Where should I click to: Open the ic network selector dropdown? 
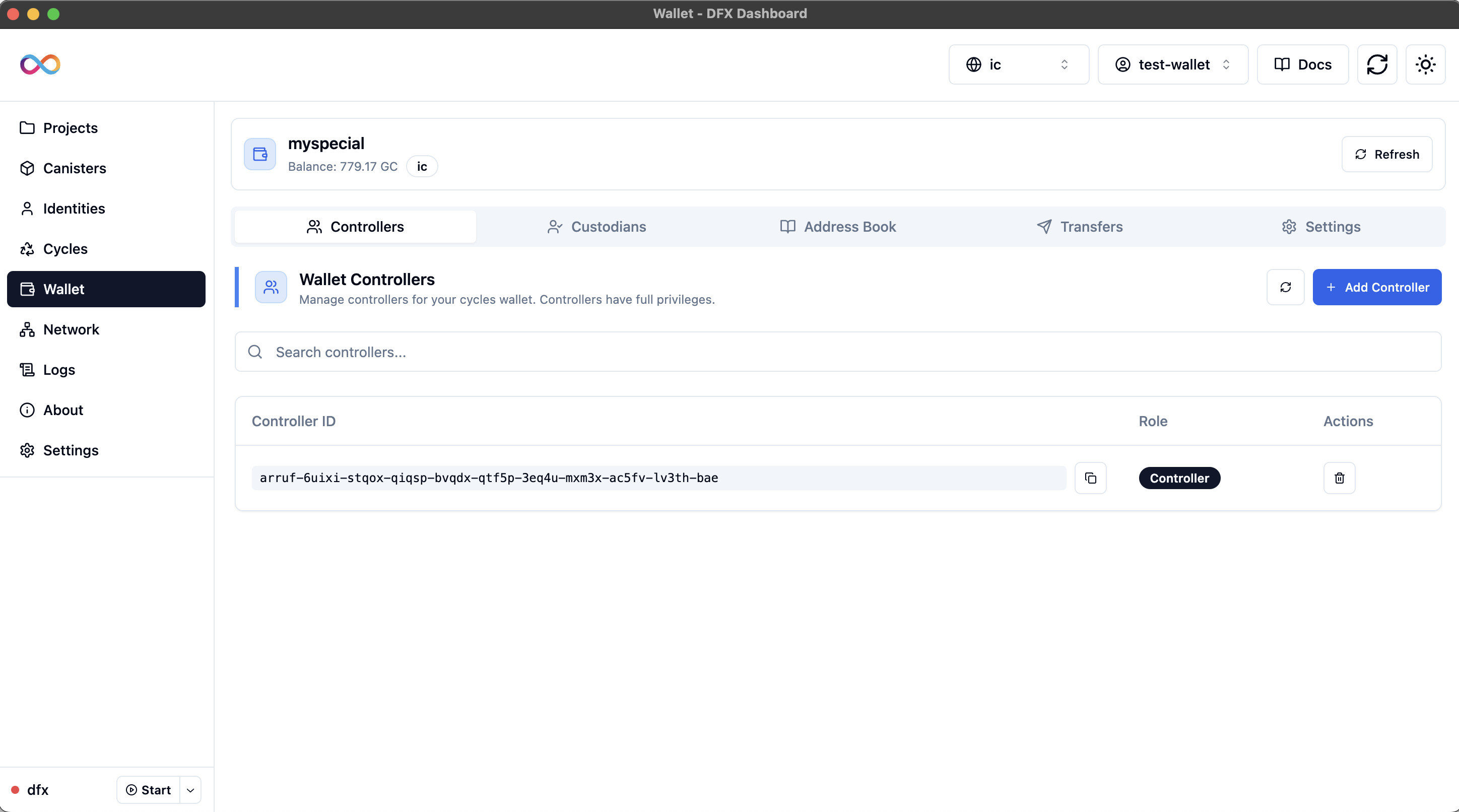coord(1018,64)
